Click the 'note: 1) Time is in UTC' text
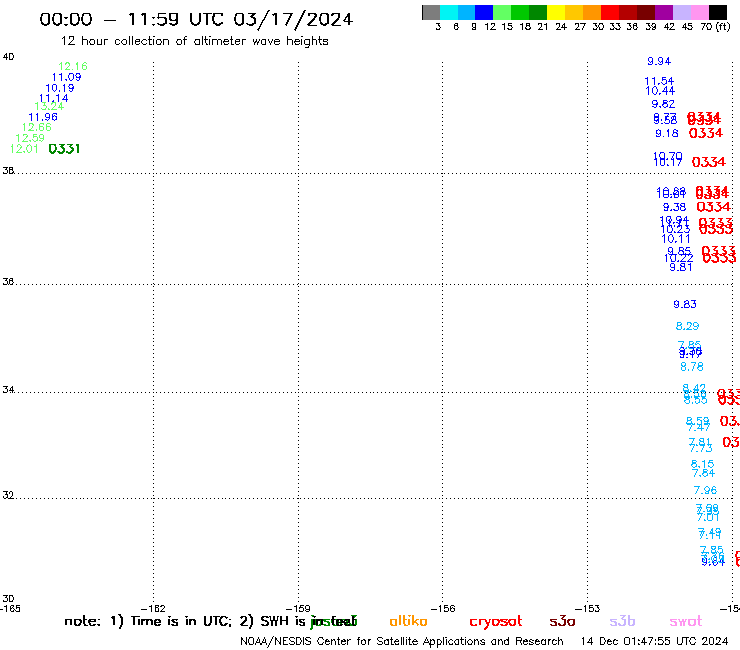Image resolution: width=740 pixels, height=650 pixels. 148,621
